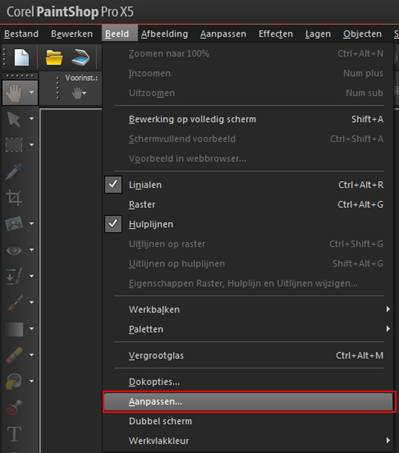This screenshot has width=399, height=453.
Task: Open file with the folder icon
Action: pos(54,57)
